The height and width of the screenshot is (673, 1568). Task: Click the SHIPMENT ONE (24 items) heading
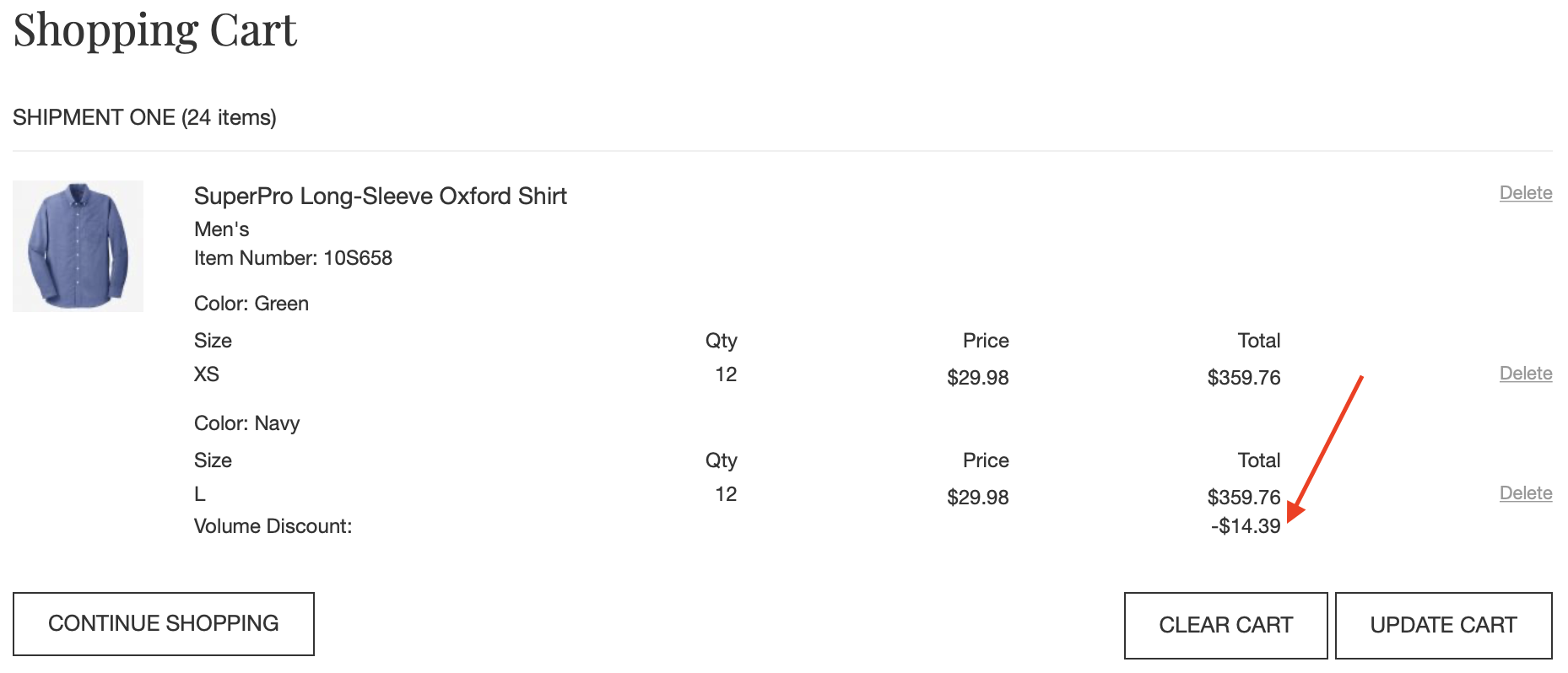point(144,117)
